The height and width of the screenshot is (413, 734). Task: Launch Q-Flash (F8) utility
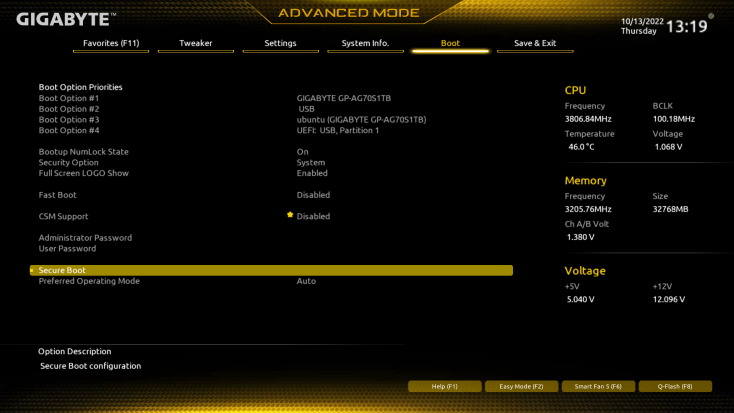[x=675, y=386]
